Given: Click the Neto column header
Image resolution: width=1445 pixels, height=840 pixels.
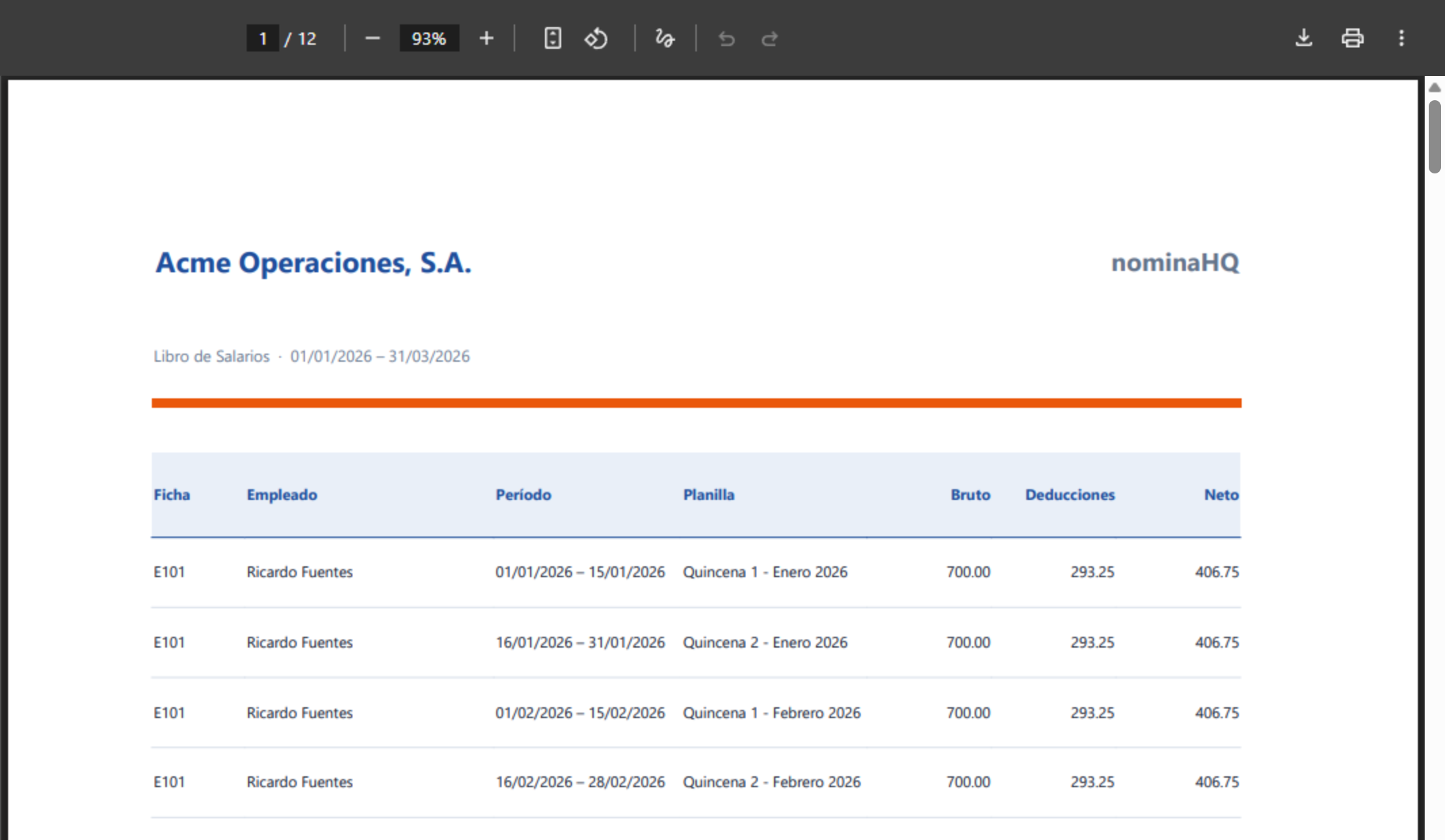Looking at the screenshot, I should tap(1221, 495).
